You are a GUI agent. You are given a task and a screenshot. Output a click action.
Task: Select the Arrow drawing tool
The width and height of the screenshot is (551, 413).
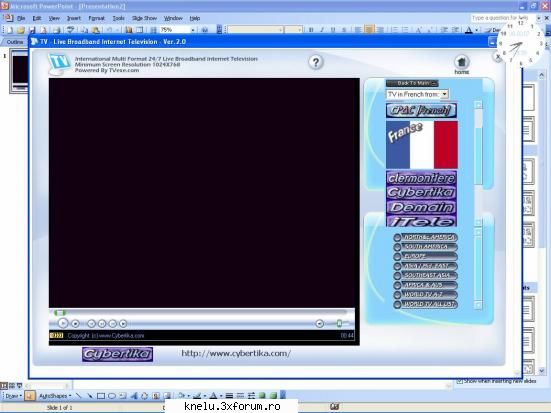point(90,396)
